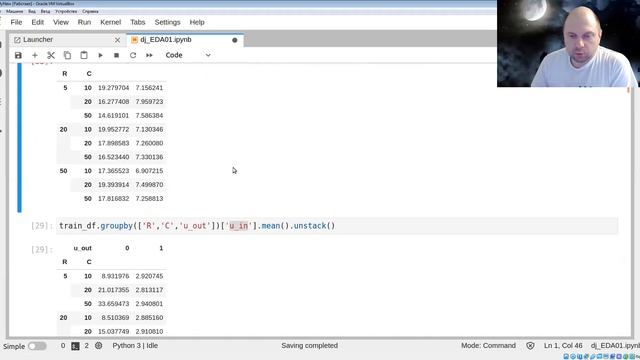Viewport: 640px width, 360px height.
Task: Toggle Simple interface mode switch
Action: tap(37, 346)
